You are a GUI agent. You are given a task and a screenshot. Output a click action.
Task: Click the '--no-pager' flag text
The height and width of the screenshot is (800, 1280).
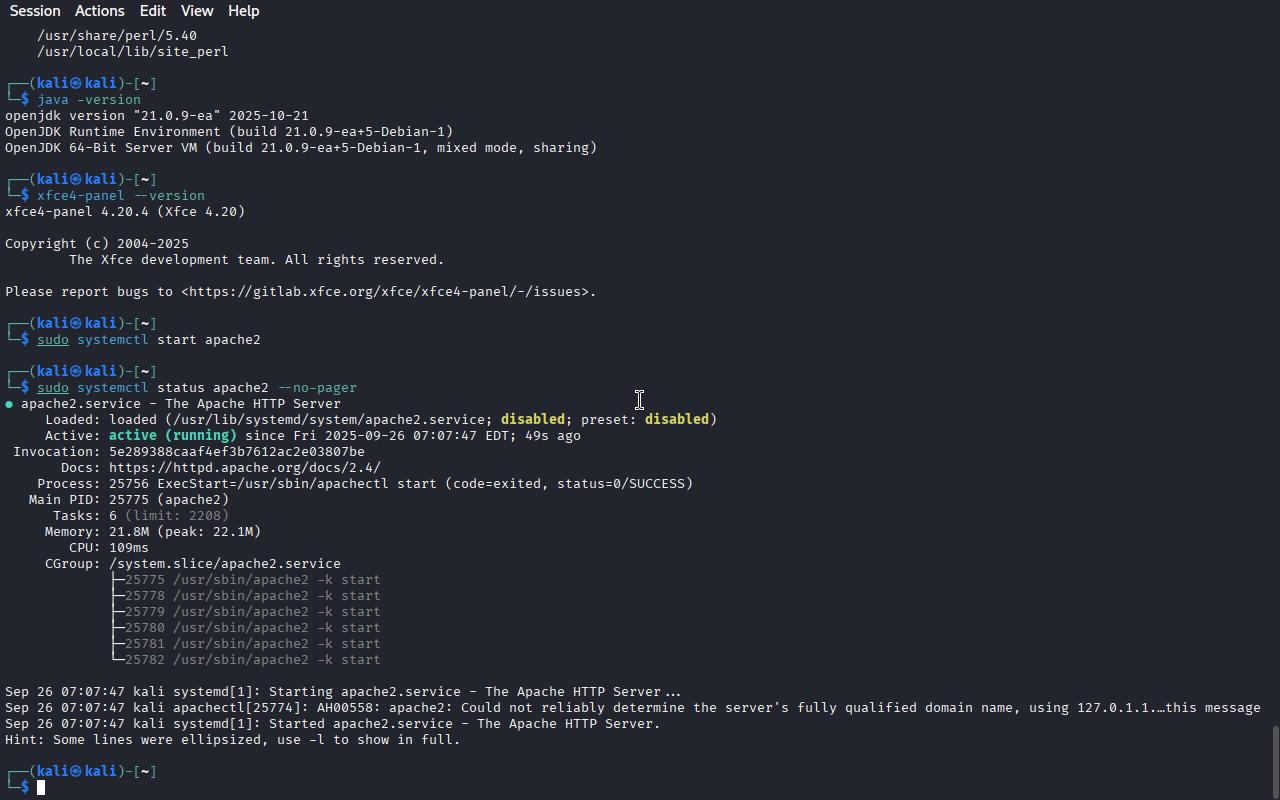(317, 388)
